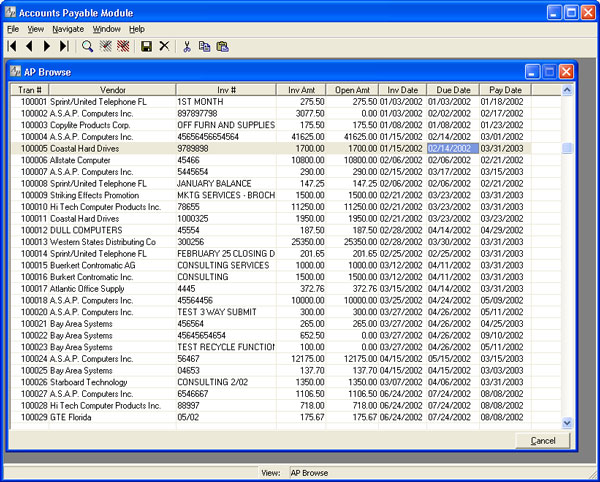Open the View menu
This screenshot has width=600, height=482.
click(x=36, y=29)
